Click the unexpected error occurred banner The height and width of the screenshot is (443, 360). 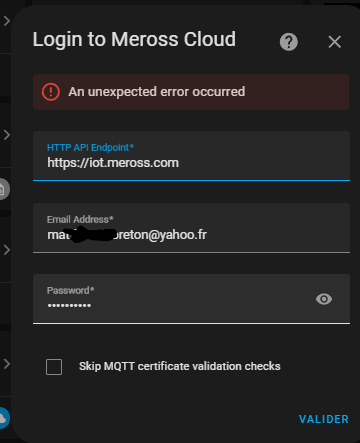click(x=191, y=92)
